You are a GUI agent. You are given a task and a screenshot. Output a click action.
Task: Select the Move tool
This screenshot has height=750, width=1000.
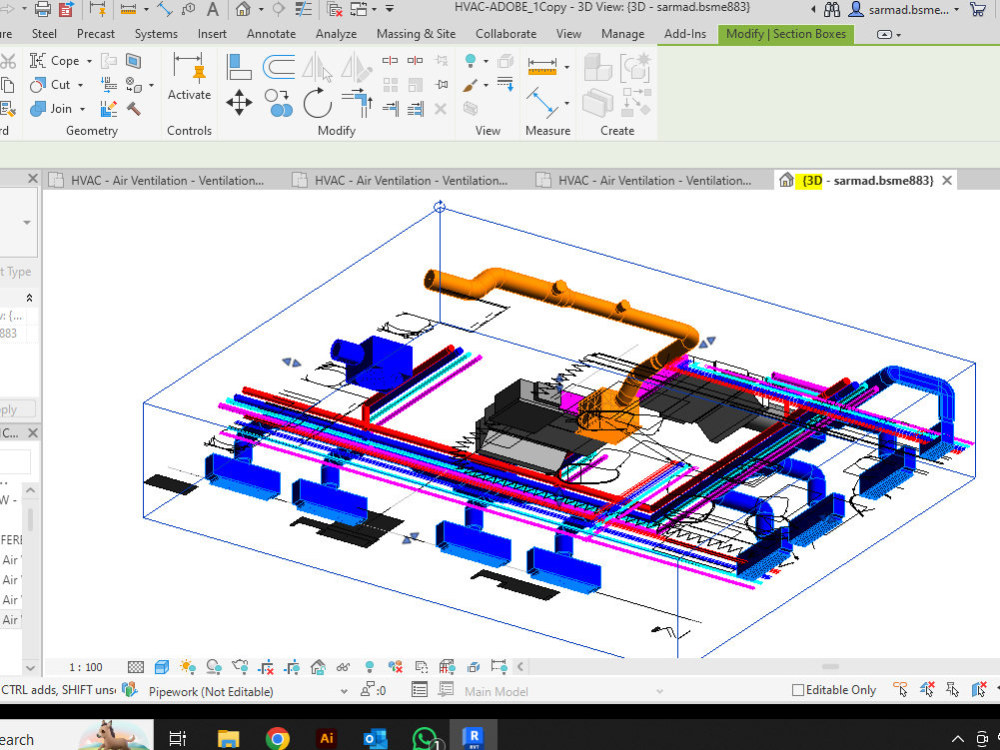click(239, 103)
